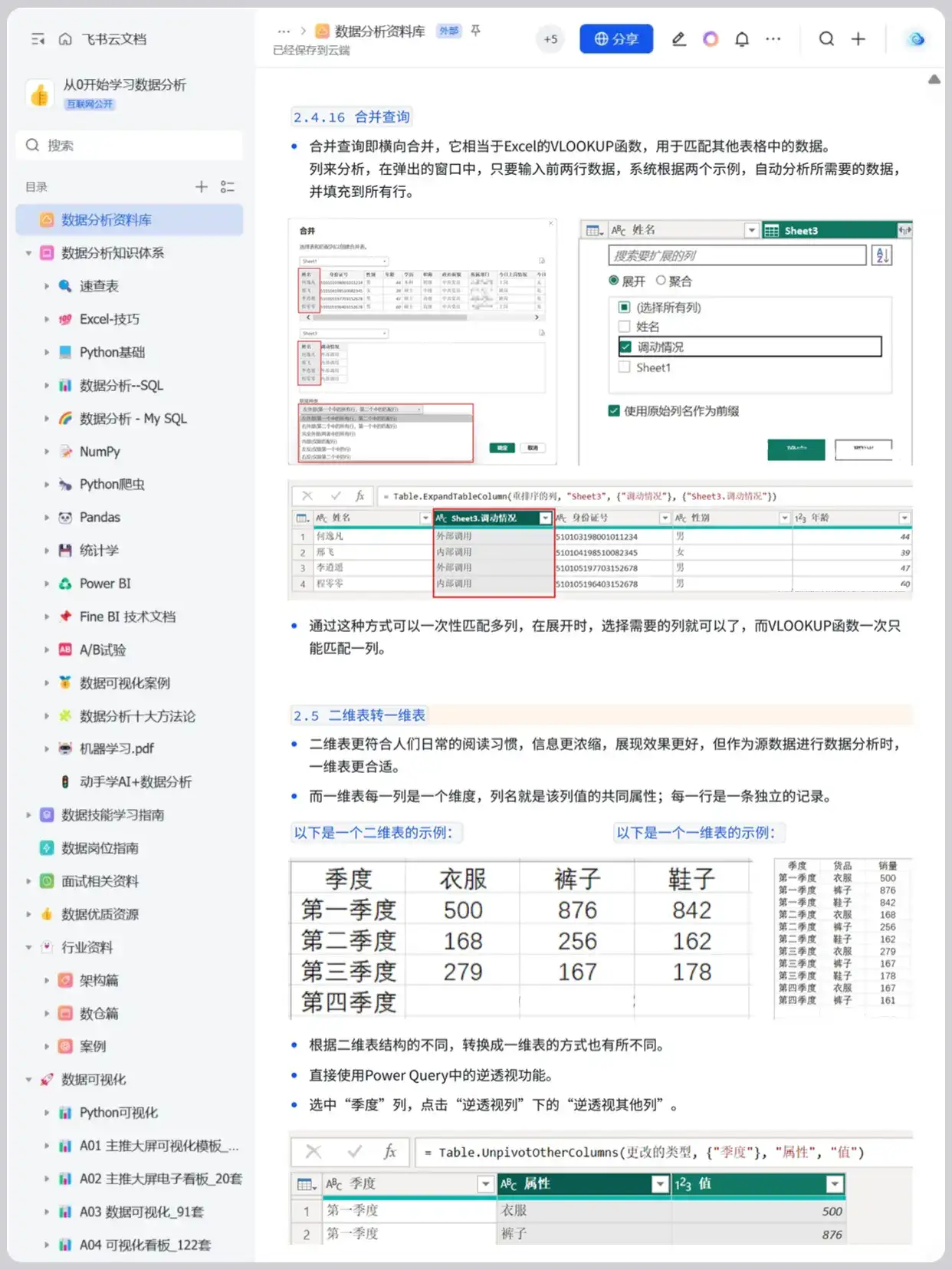Viewport: 952px width, 1270px height.
Task: Click the scroll-up arrow at right edge
Action: click(x=934, y=79)
